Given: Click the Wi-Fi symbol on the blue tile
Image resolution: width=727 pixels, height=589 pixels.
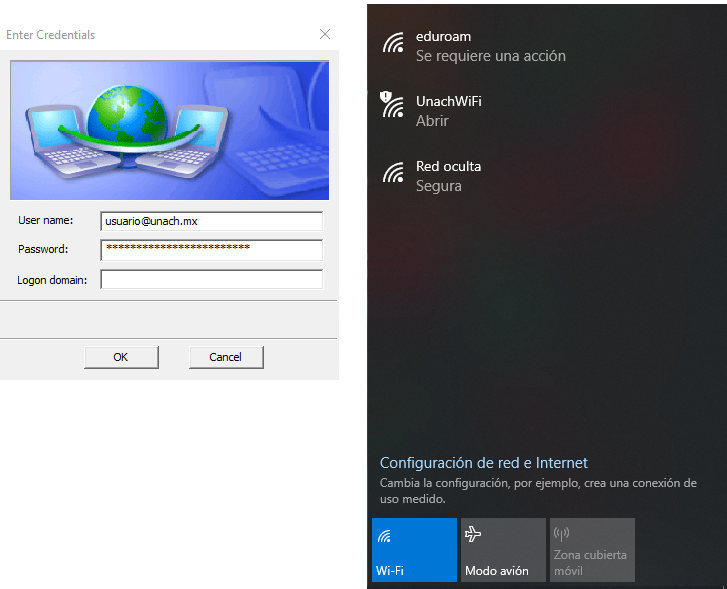Looking at the screenshot, I should (x=384, y=537).
